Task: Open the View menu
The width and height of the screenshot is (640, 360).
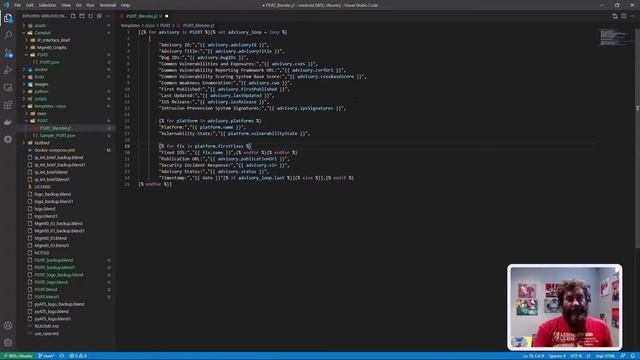Action: pos(66,5)
